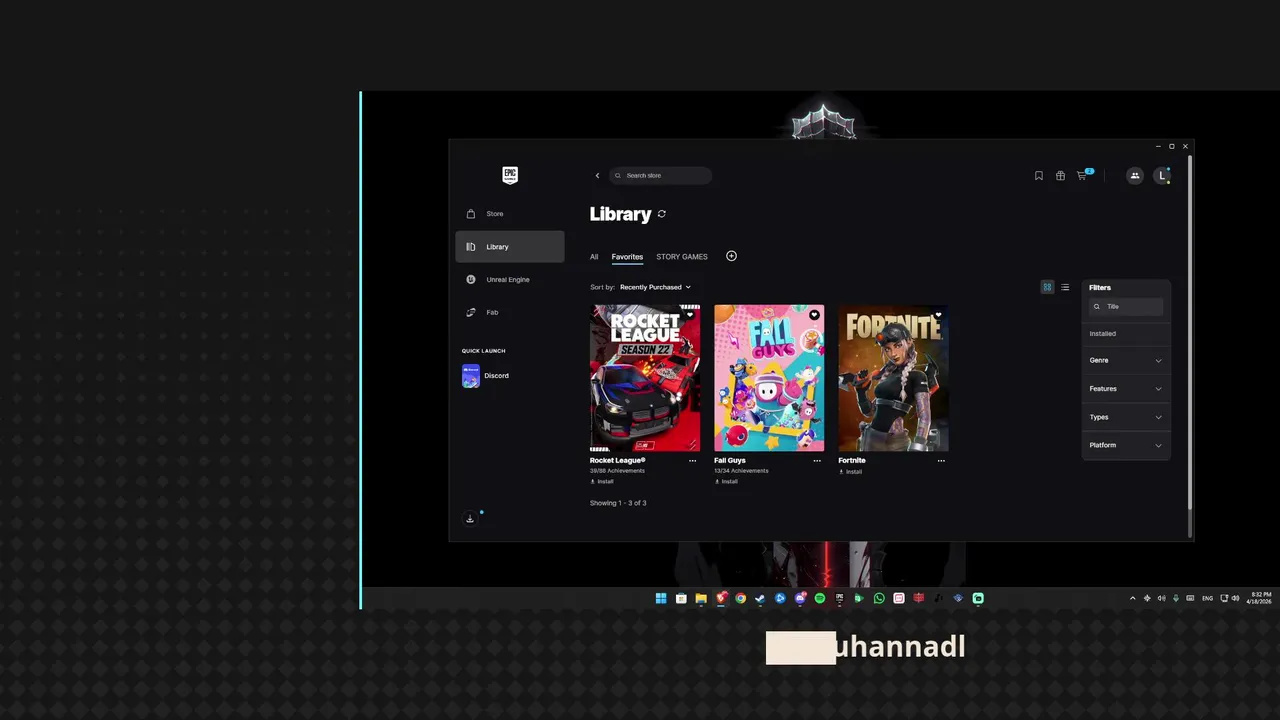
Task: Switch to the Favorites tab
Action: 627,257
